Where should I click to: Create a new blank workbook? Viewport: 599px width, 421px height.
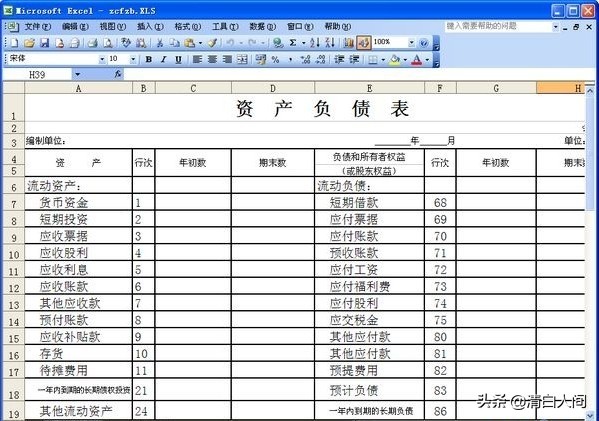point(14,43)
